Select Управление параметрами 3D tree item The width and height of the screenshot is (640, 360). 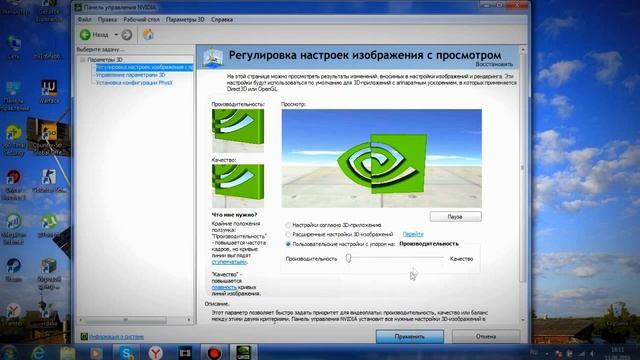(130, 75)
